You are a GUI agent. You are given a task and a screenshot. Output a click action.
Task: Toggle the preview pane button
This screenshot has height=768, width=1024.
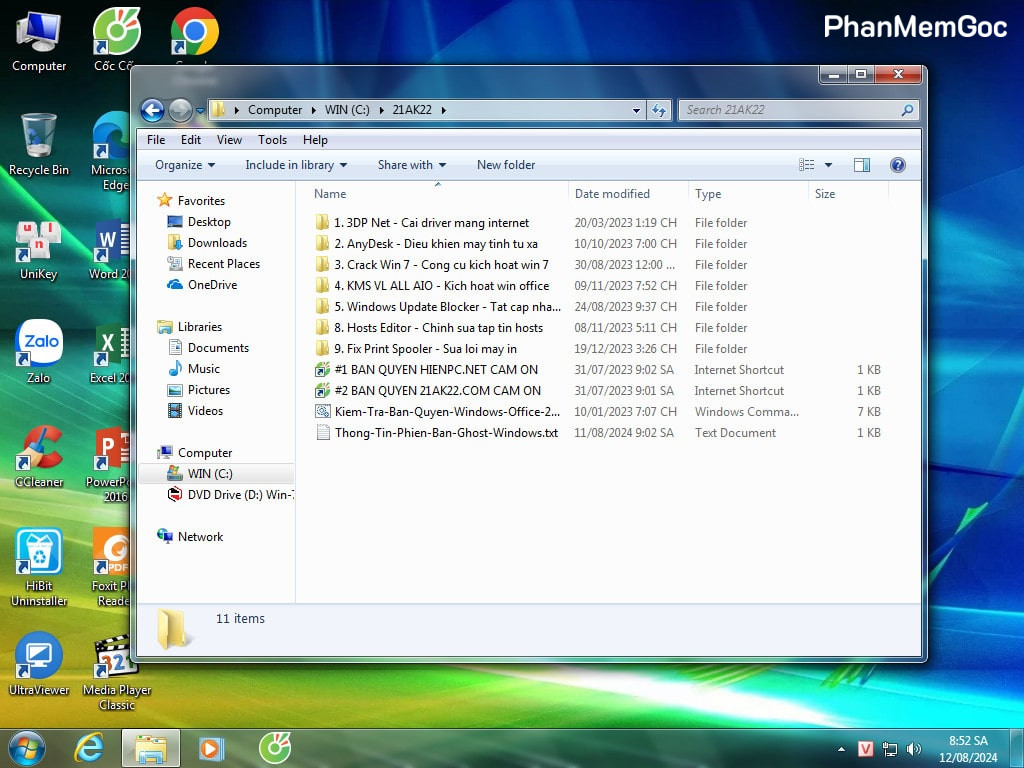tap(862, 165)
